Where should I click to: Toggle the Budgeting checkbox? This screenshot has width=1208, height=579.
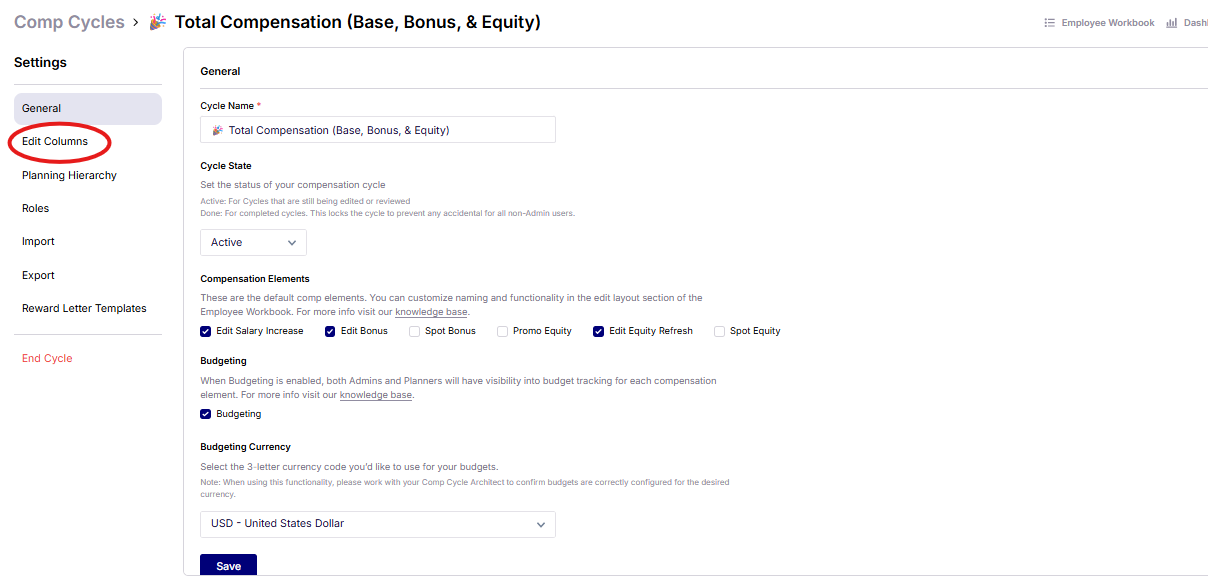[206, 414]
